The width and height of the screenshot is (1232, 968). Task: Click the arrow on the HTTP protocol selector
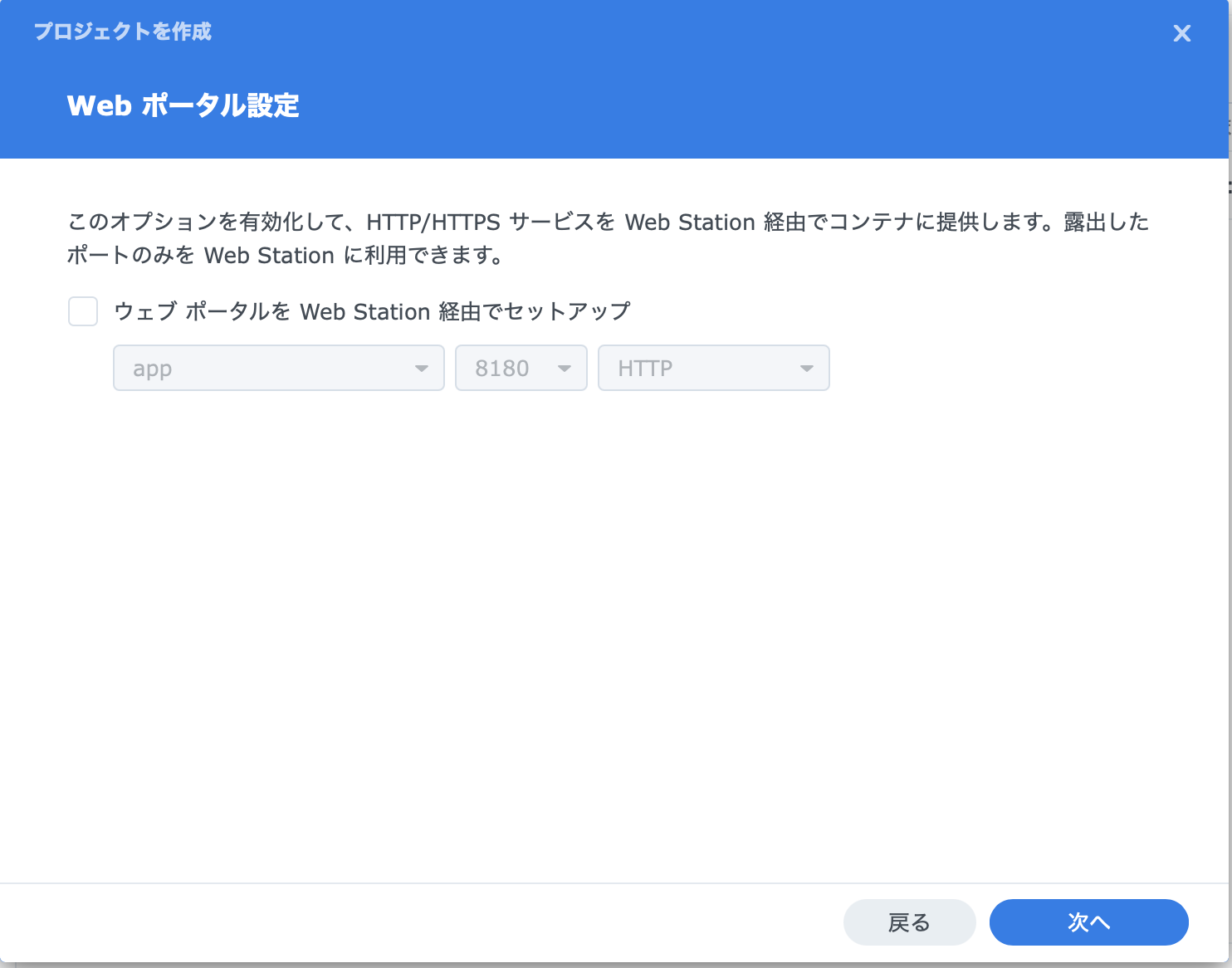[x=806, y=368]
